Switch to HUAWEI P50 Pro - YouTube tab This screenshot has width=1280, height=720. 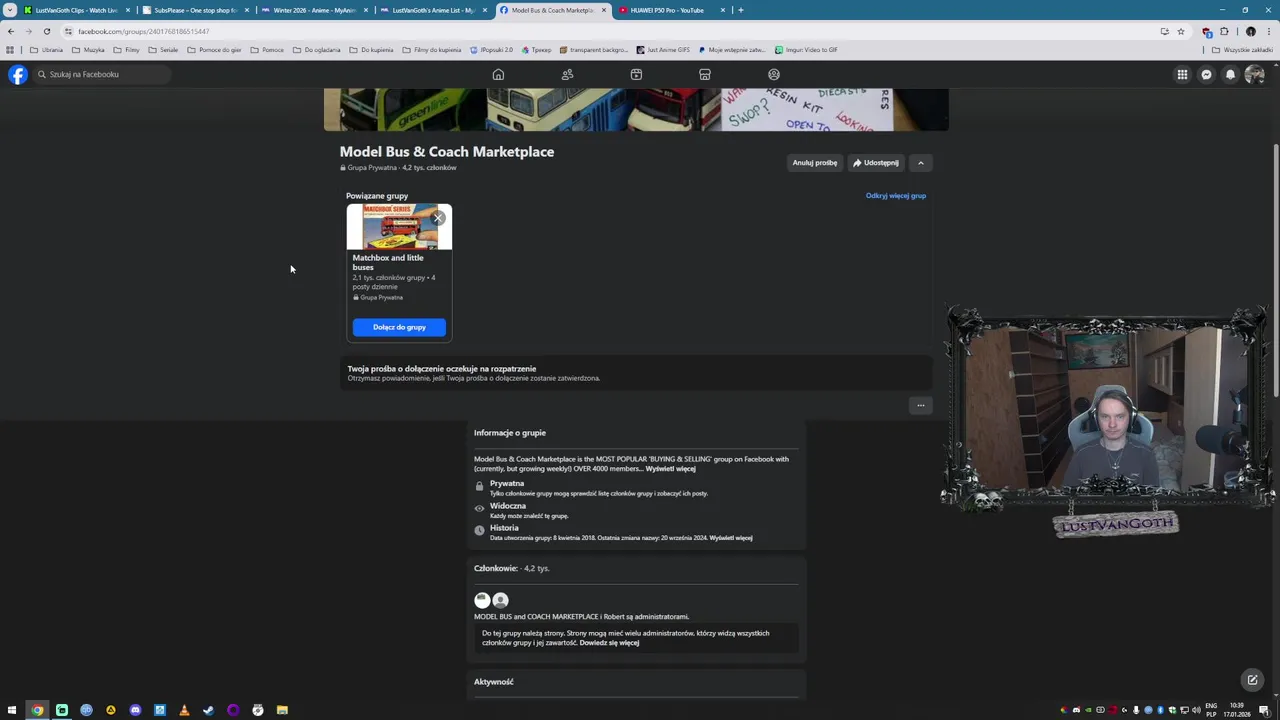point(670,10)
